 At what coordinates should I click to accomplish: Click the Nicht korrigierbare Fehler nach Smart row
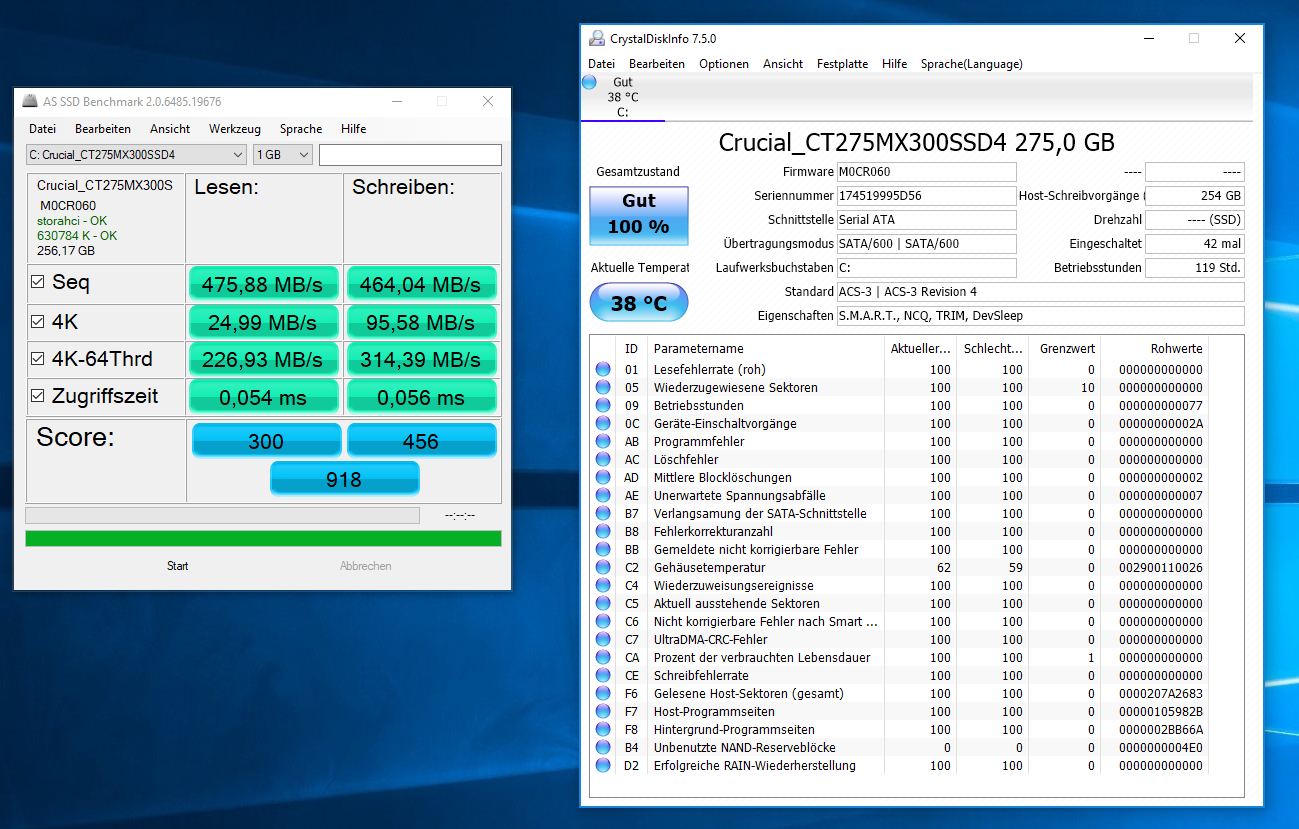coord(900,621)
